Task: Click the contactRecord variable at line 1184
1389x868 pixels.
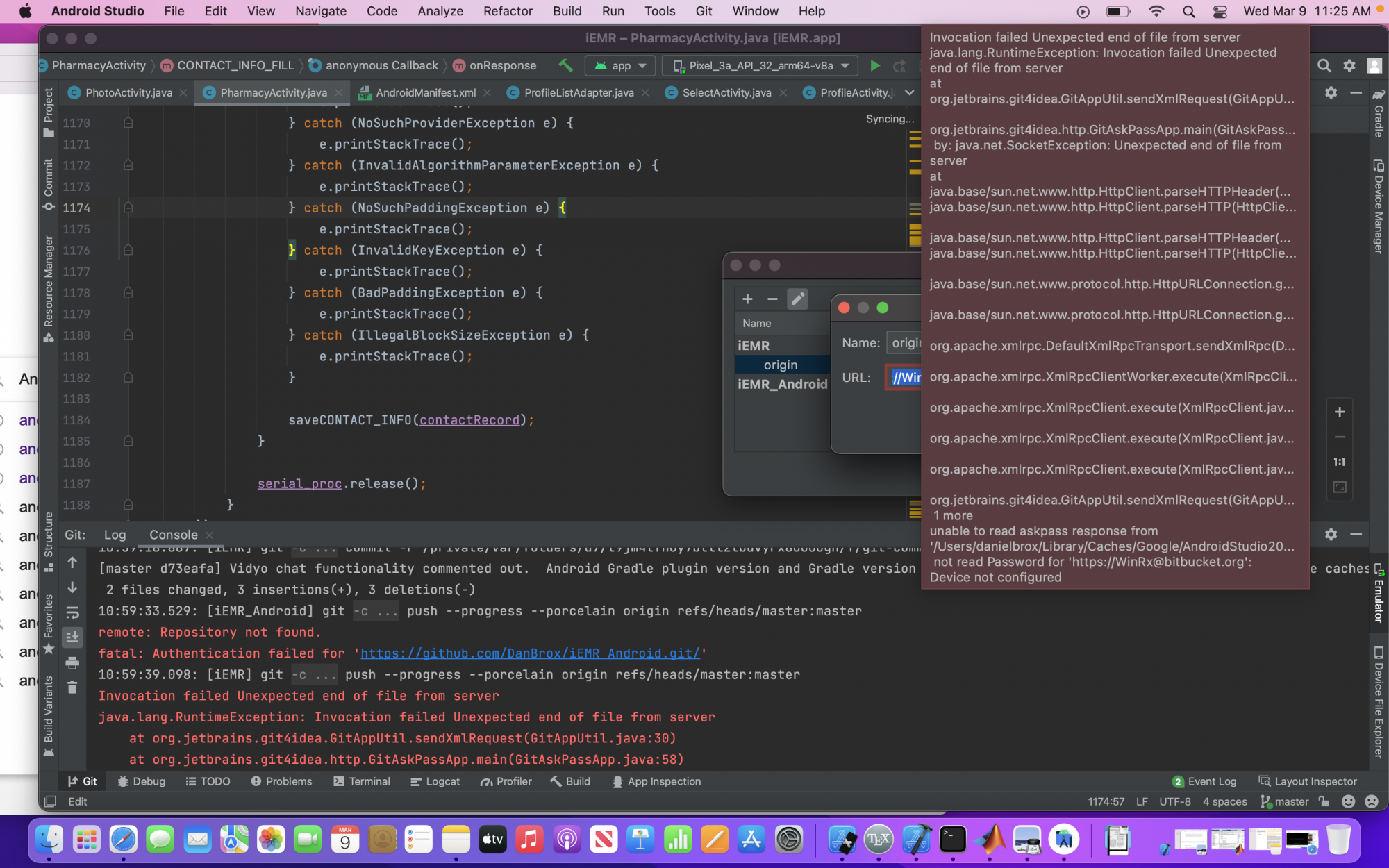Action: (469, 420)
